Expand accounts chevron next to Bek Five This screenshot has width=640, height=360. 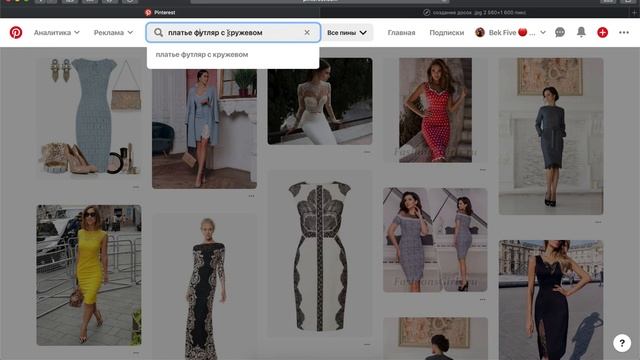tap(543, 32)
